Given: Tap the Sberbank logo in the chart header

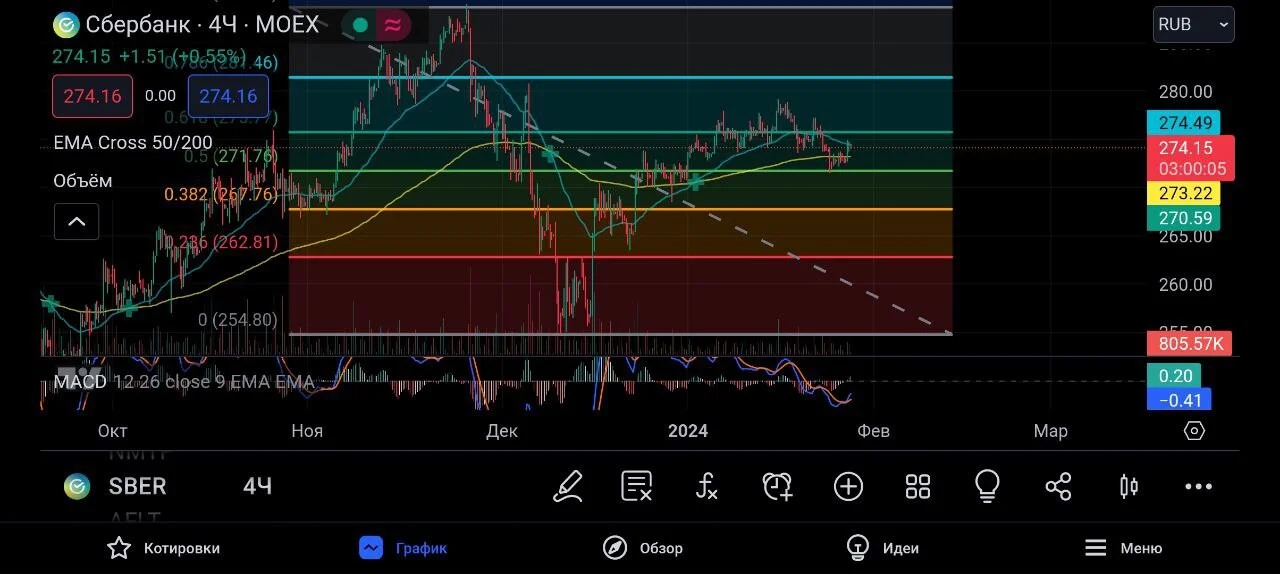Looking at the screenshot, I should pyautogui.click(x=66, y=25).
